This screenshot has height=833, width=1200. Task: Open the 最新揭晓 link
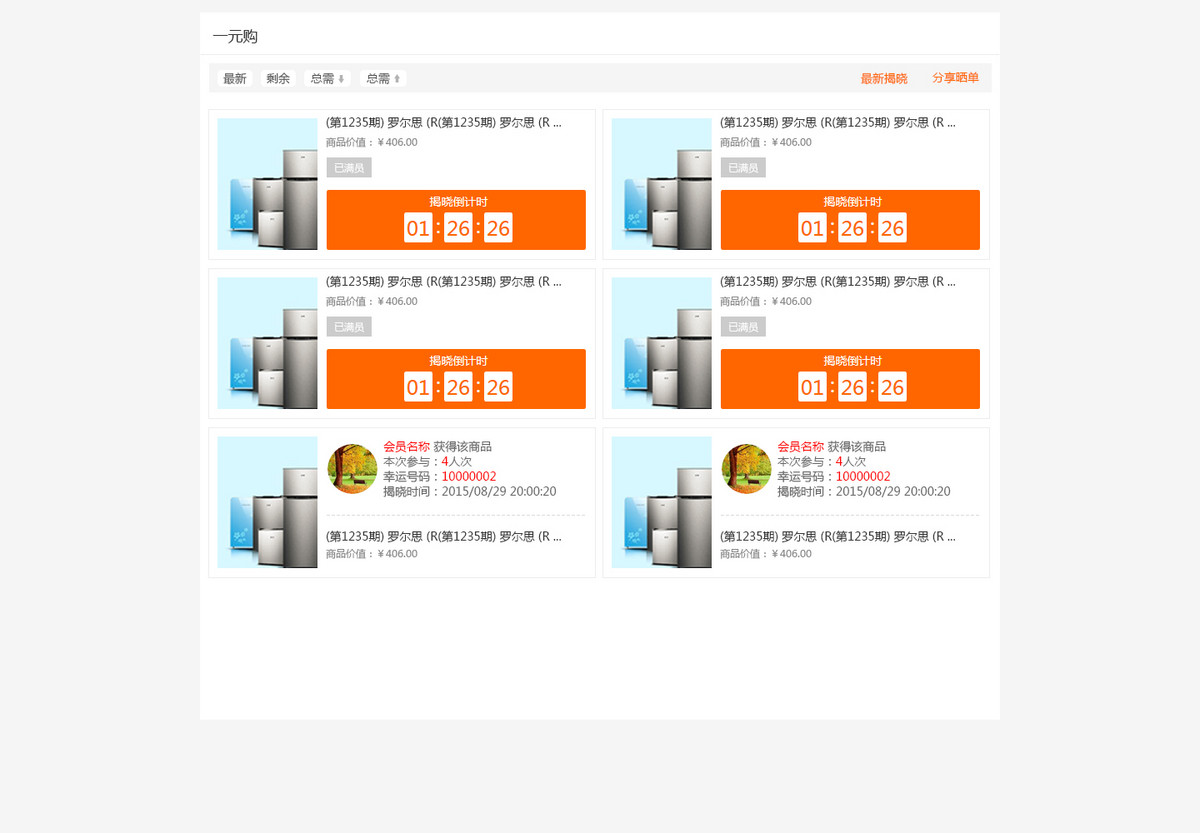(x=883, y=79)
